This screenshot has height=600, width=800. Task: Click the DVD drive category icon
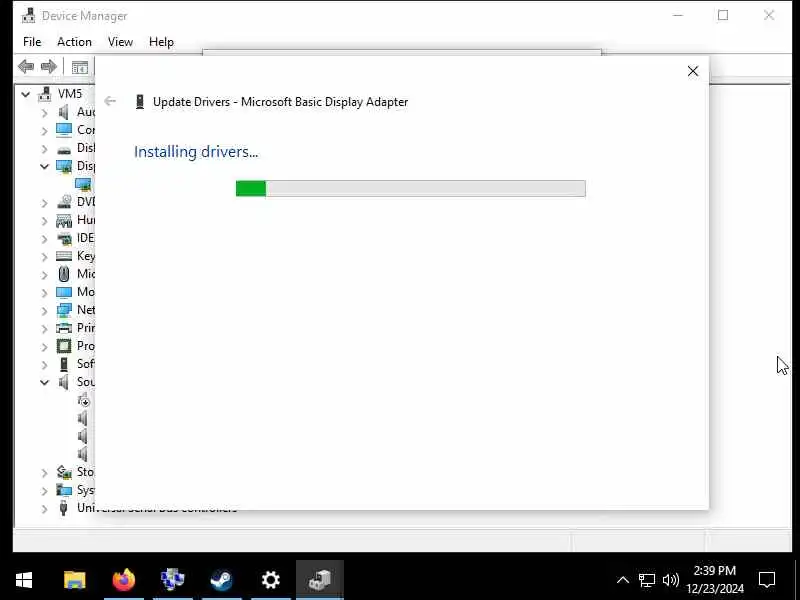(x=64, y=202)
